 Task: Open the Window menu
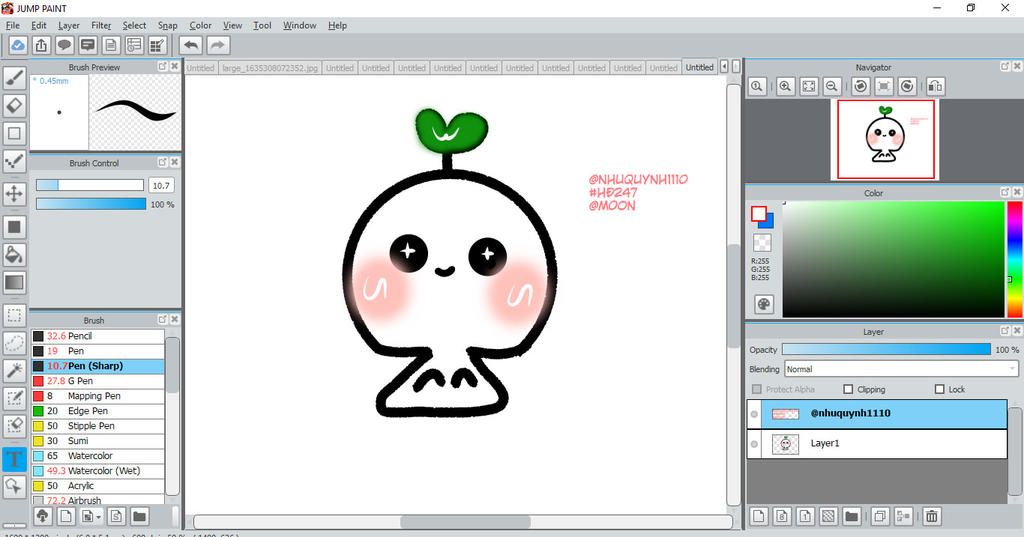(300, 25)
